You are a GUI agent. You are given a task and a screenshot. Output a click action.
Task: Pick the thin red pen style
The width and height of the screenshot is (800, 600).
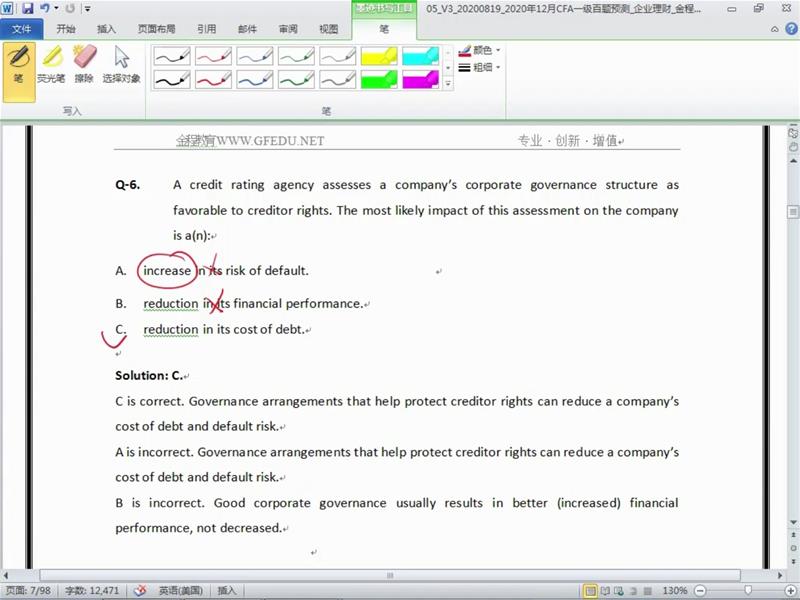[x=213, y=56]
